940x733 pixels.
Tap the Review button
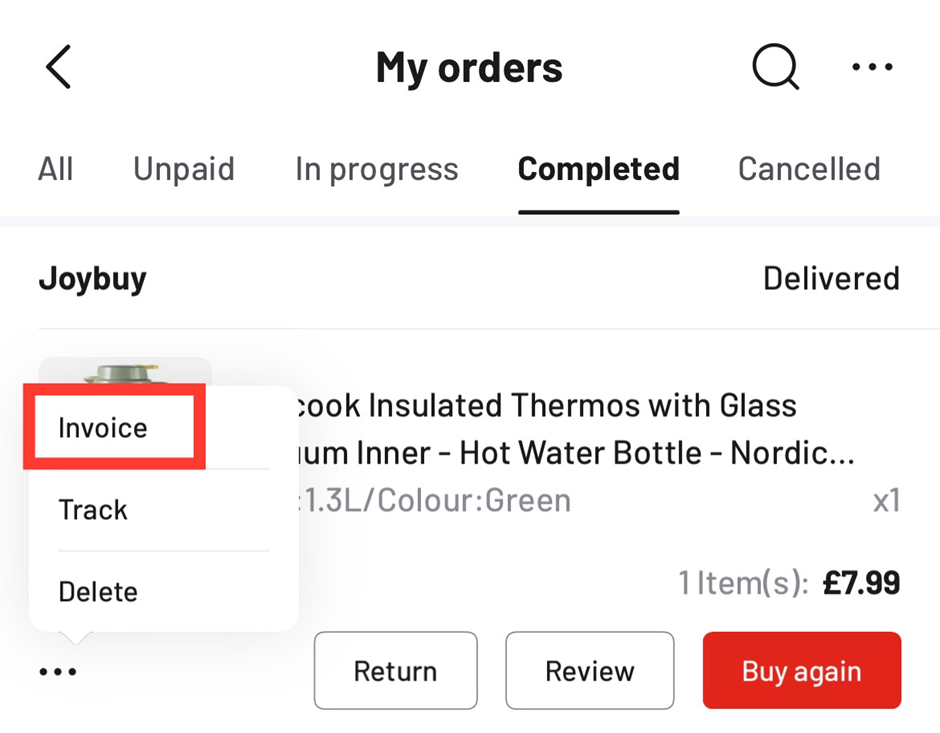pyautogui.click(x=589, y=671)
